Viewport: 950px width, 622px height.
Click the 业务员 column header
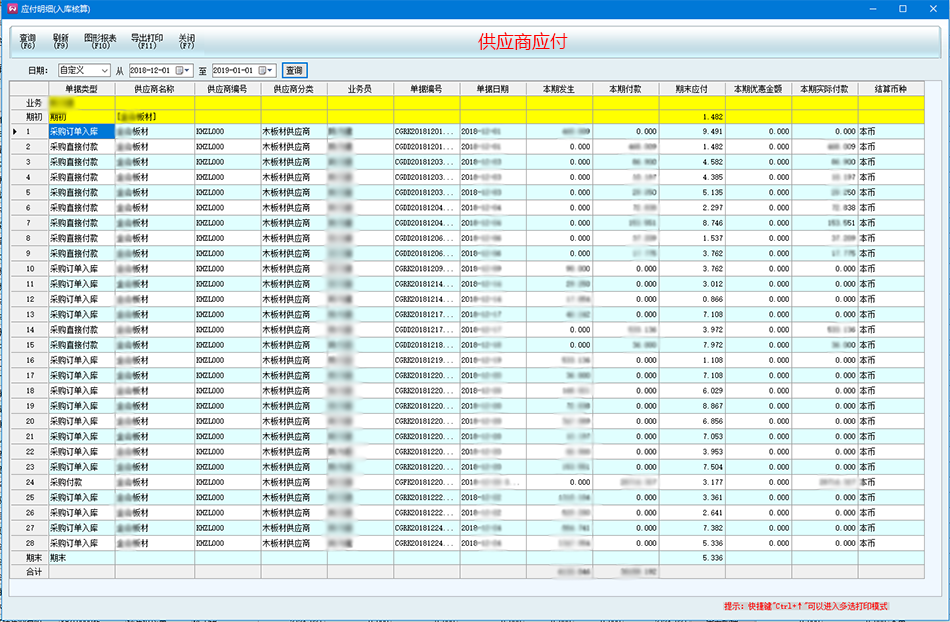[360, 89]
